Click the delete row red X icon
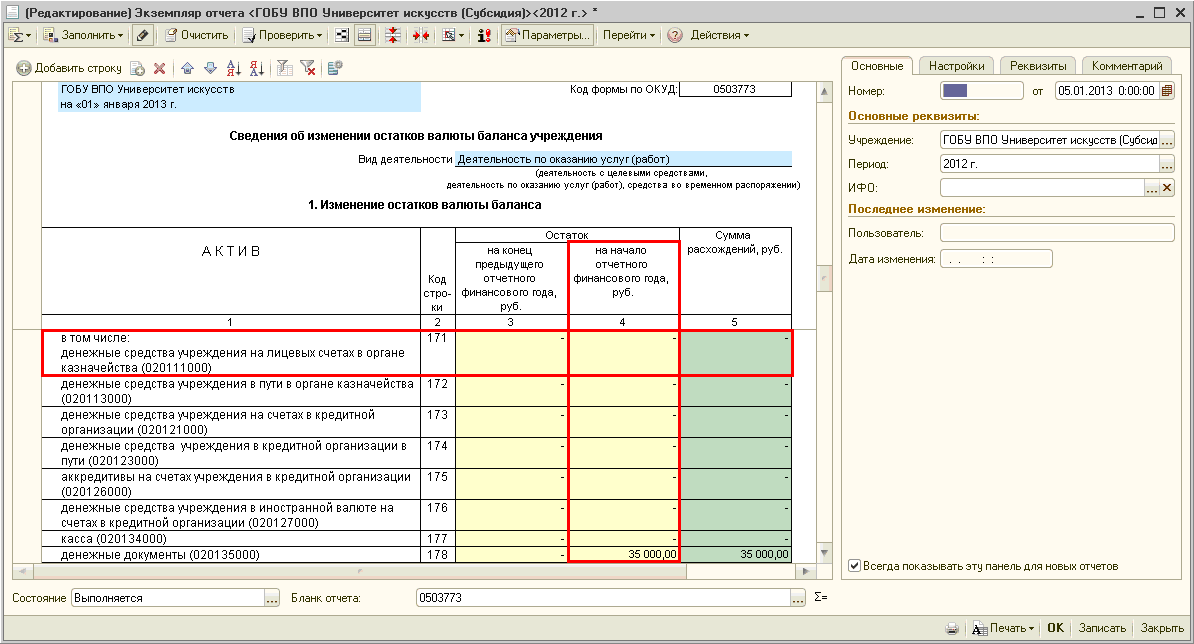The image size is (1194, 644). pyautogui.click(x=159, y=69)
